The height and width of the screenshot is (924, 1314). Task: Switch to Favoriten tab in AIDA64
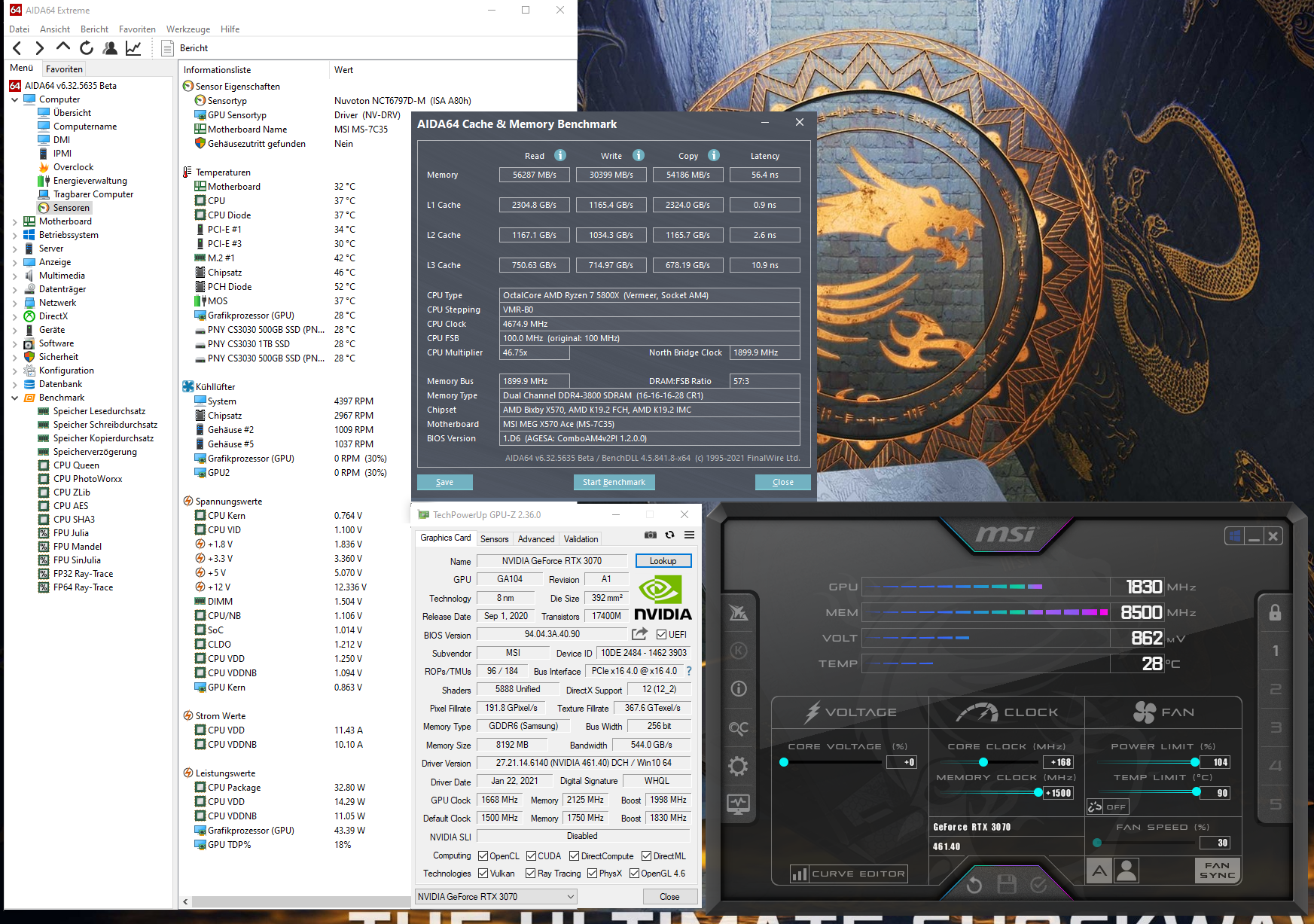coord(64,69)
